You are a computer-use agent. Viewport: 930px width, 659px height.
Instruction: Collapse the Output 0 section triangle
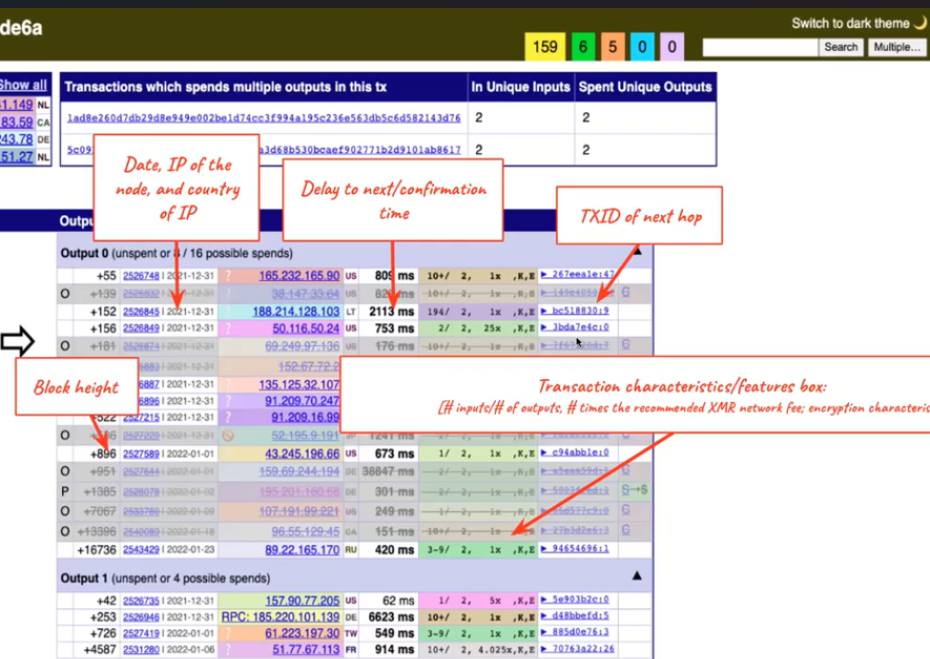[636, 253]
